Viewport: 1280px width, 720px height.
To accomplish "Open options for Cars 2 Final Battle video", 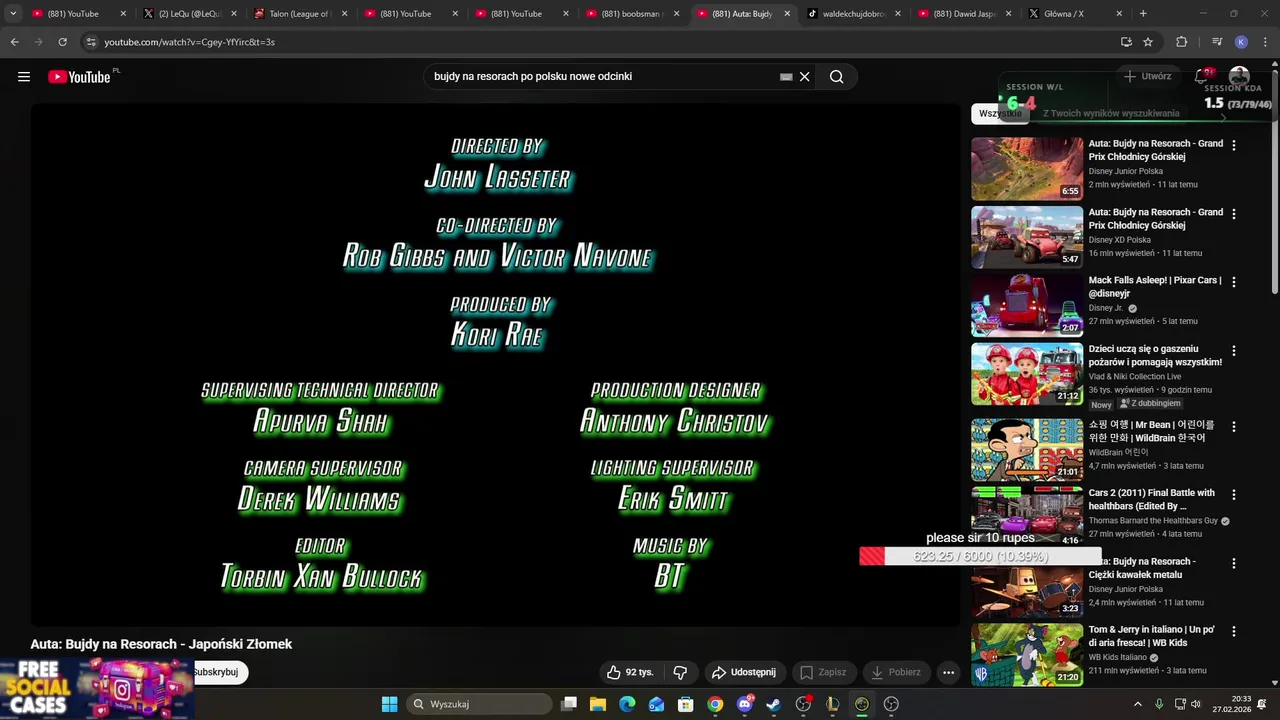I will [1233, 495].
